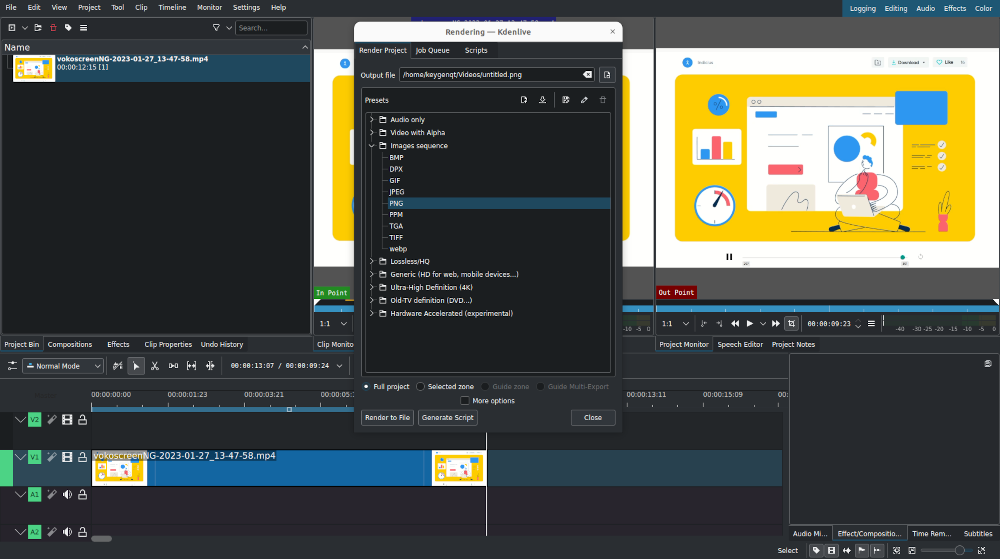Viewport: 1000px width, 559px height.
Task: Hide video on track V2
Action: [x=67, y=419]
